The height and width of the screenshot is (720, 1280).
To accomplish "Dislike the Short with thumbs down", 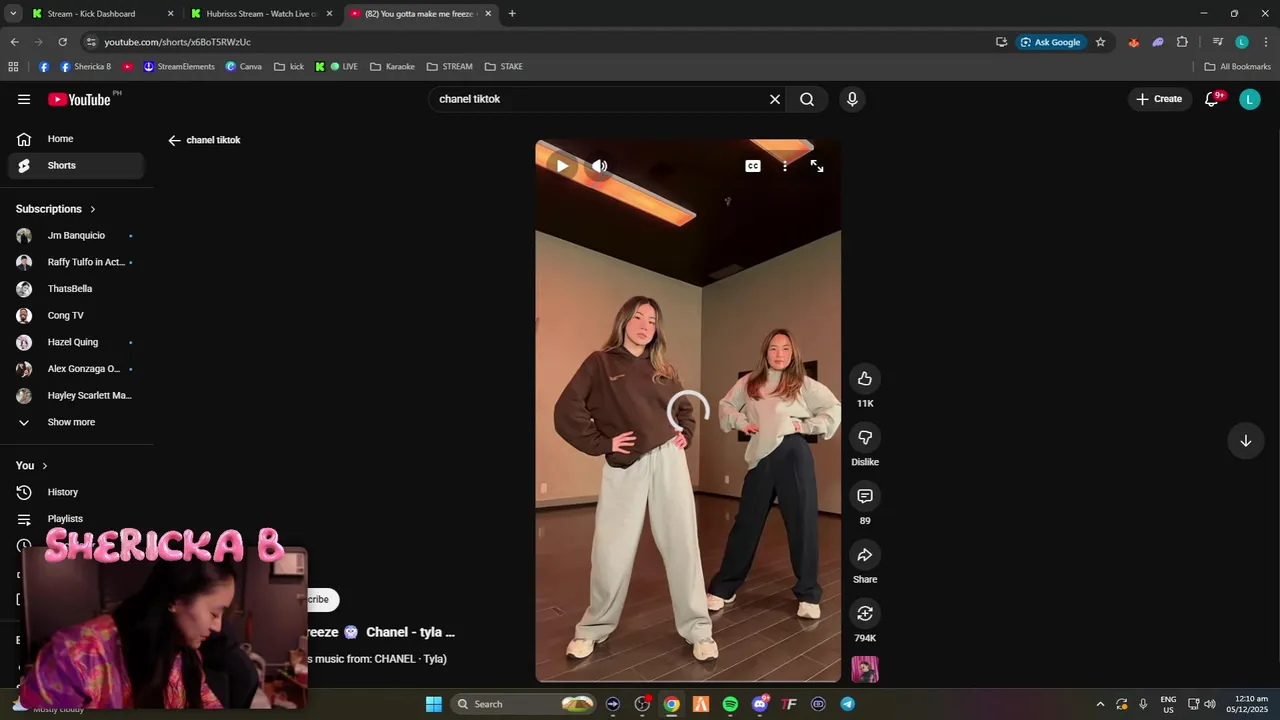I will (x=865, y=437).
